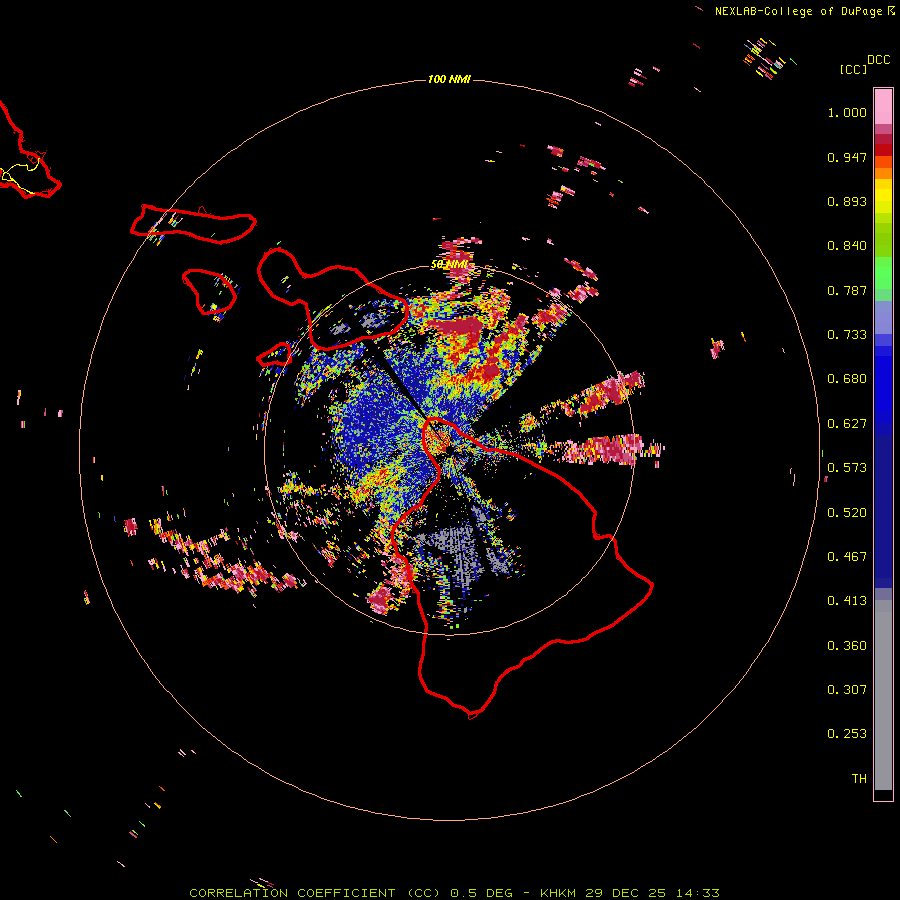This screenshot has width=900, height=900.
Task: Select the 0.360 color scale value
Action: pyautogui.click(x=847, y=646)
